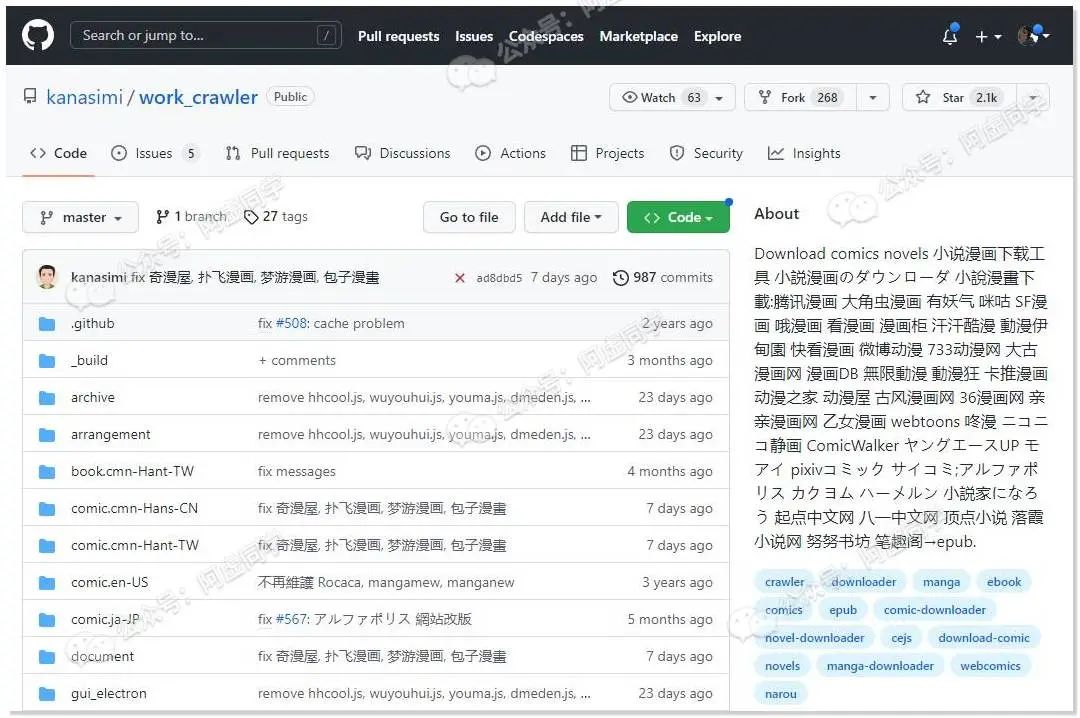The width and height of the screenshot is (1080, 718).
Task: Open commit ad8dbd5 hash link
Action: pos(499,278)
